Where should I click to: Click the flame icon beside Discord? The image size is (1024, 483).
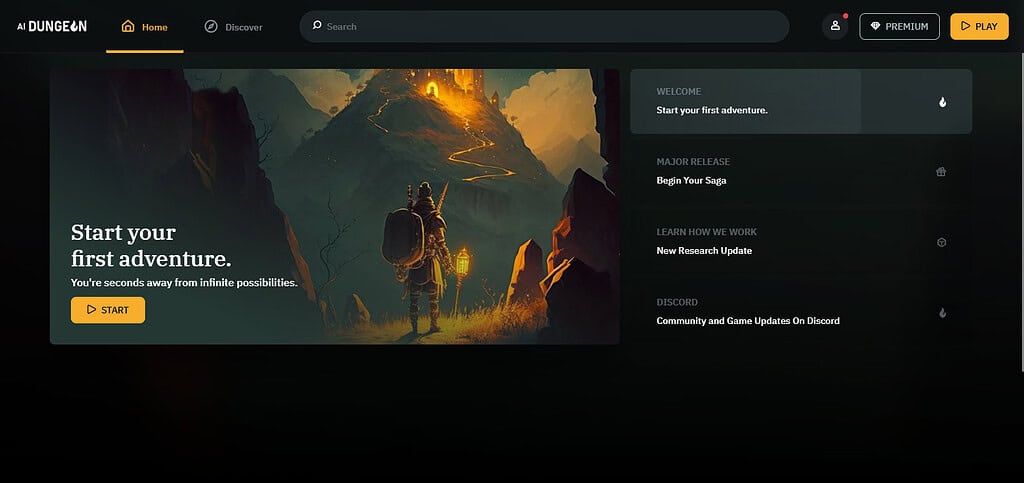[x=942, y=313]
